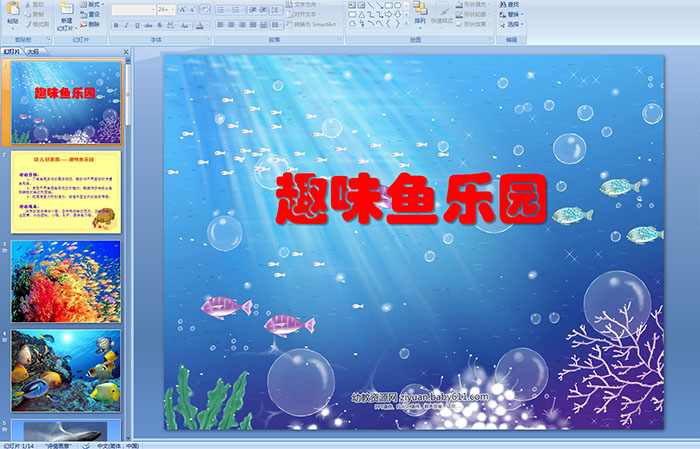This screenshot has width=700, height=449.
Task: Open Shape Fill (形状填充) menu
Action: 474,4
